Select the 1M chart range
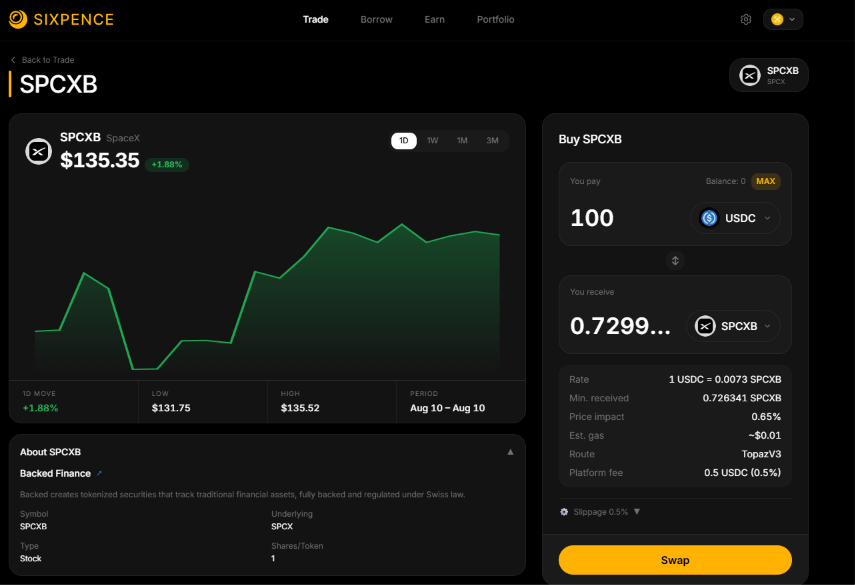This screenshot has width=855, height=585. [462, 141]
